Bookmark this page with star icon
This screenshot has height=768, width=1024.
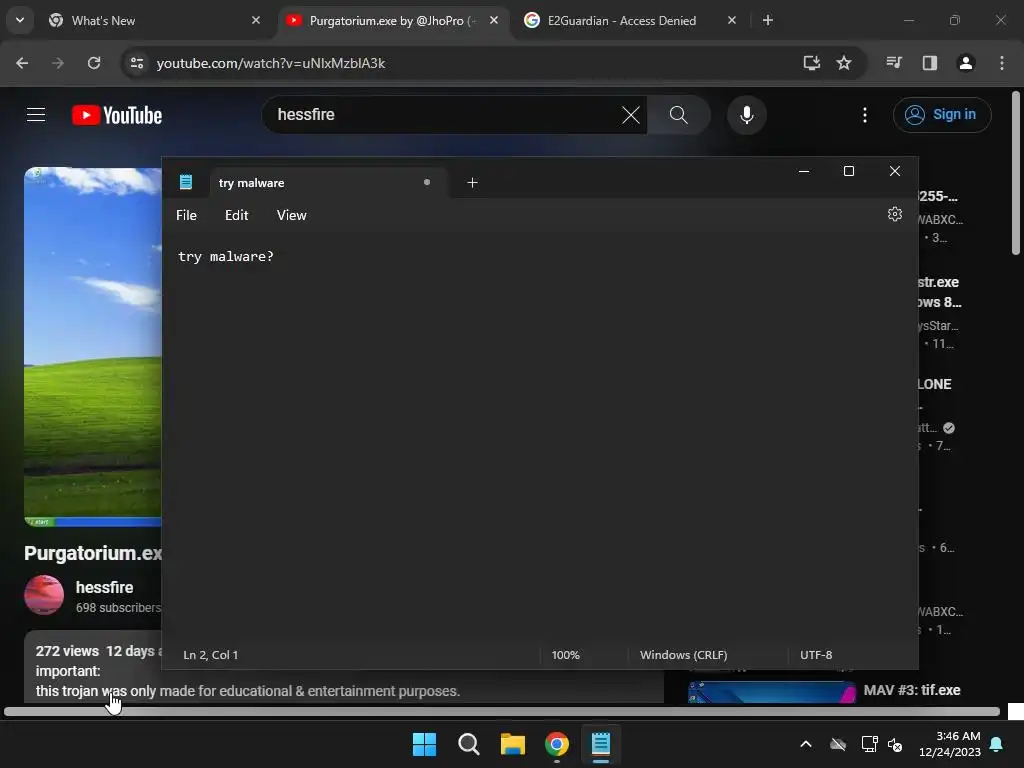[844, 63]
